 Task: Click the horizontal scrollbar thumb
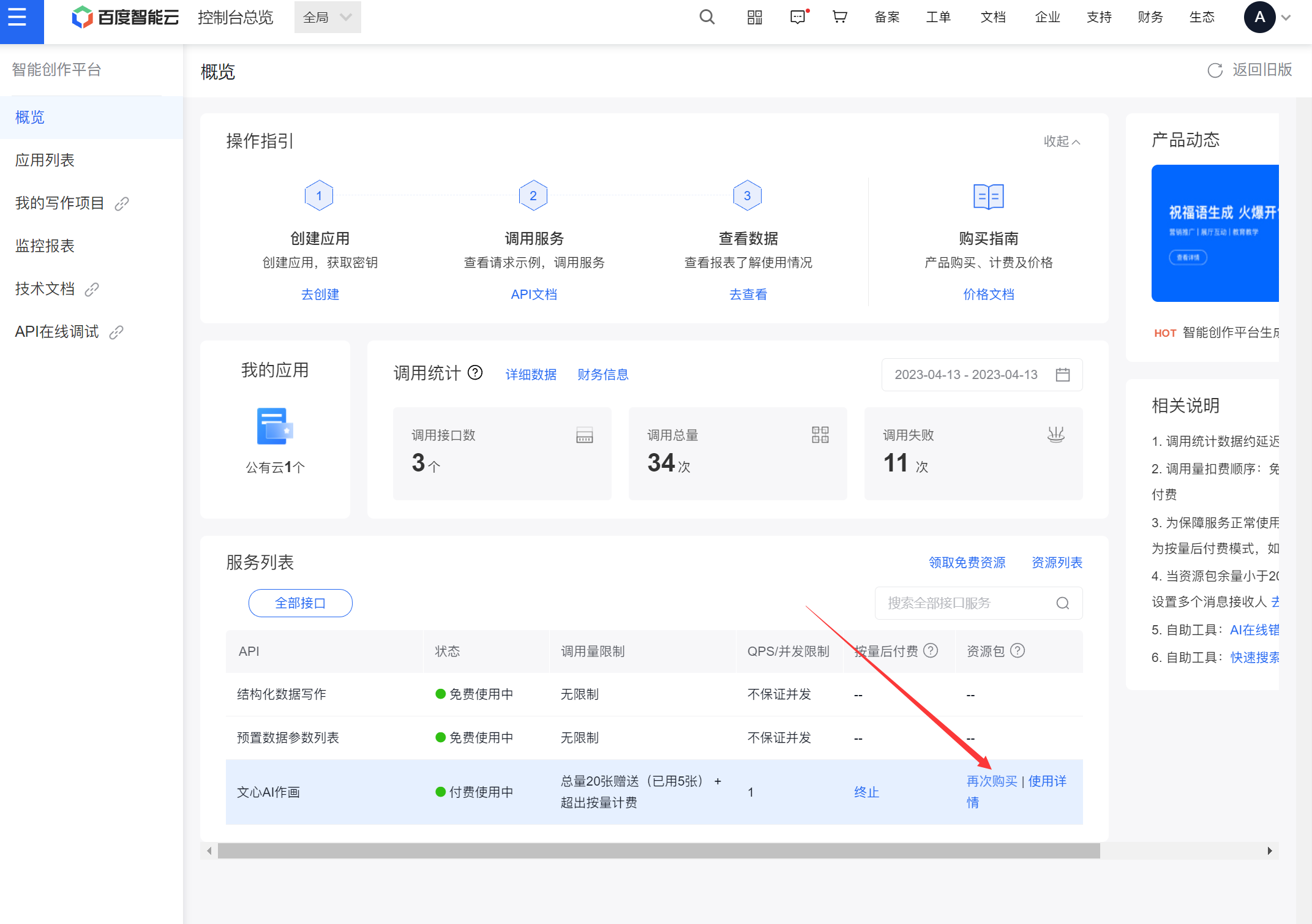point(659,851)
